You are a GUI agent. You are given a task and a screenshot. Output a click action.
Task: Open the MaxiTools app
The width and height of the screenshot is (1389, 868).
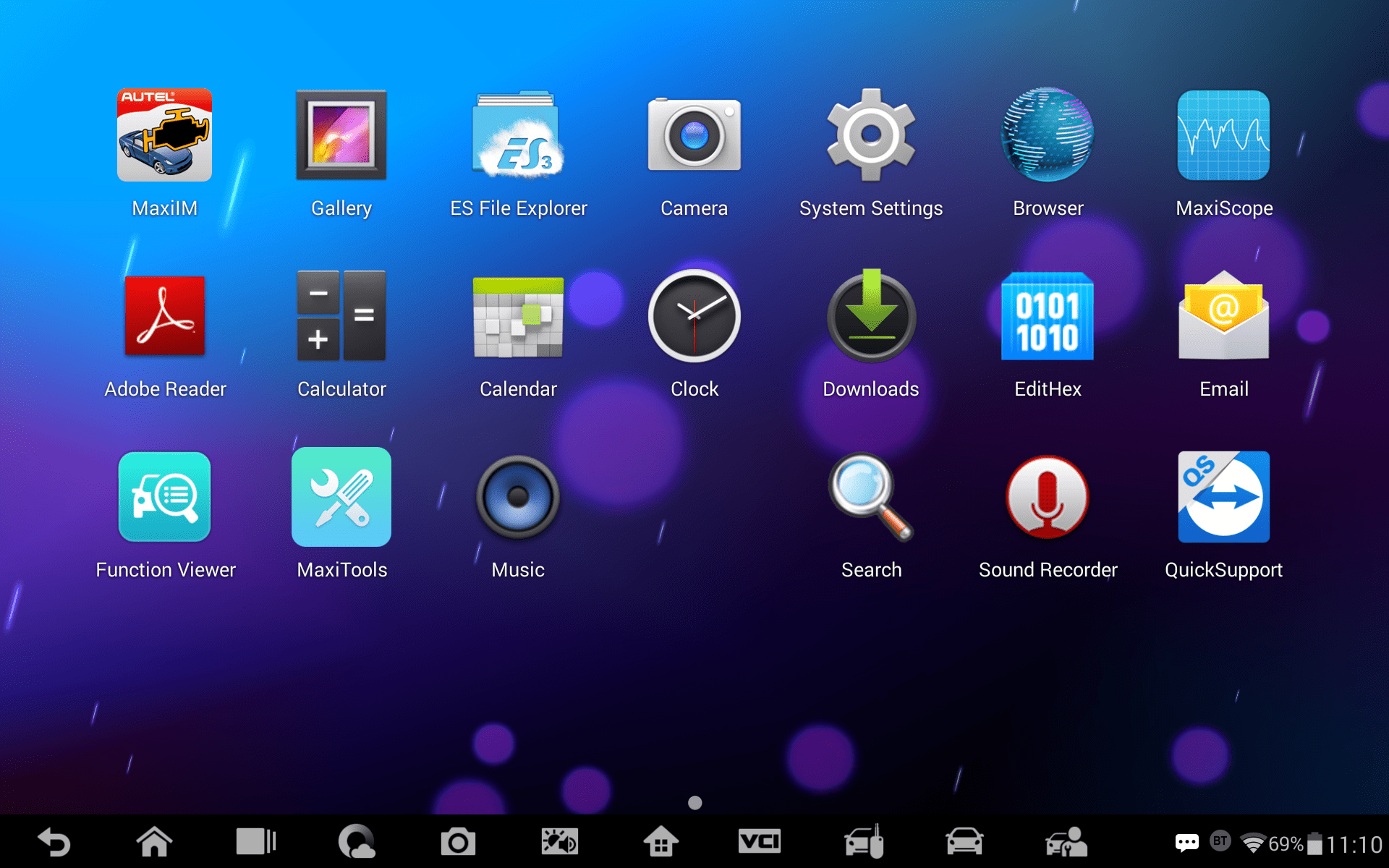tap(341, 497)
